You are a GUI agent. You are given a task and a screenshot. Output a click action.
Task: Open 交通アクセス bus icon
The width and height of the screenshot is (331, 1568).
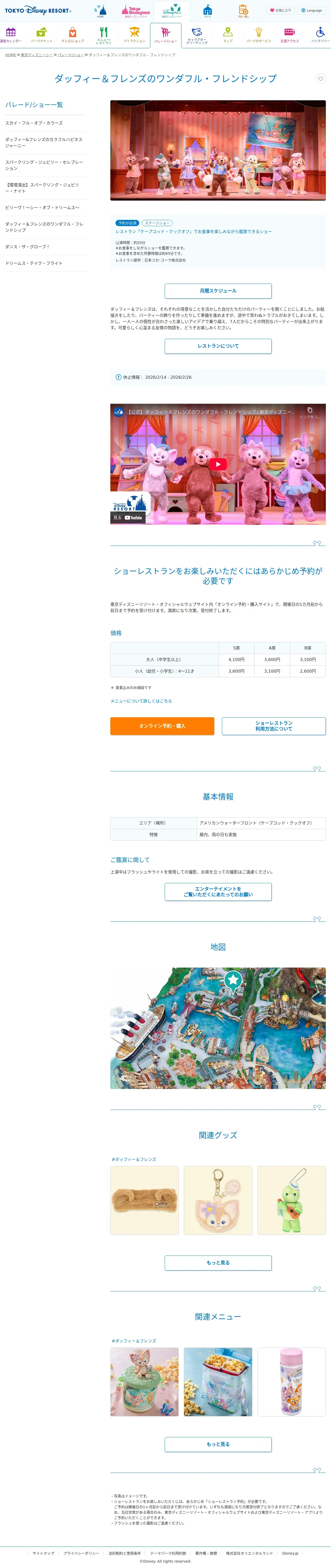pyautogui.click(x=290, y=35)
